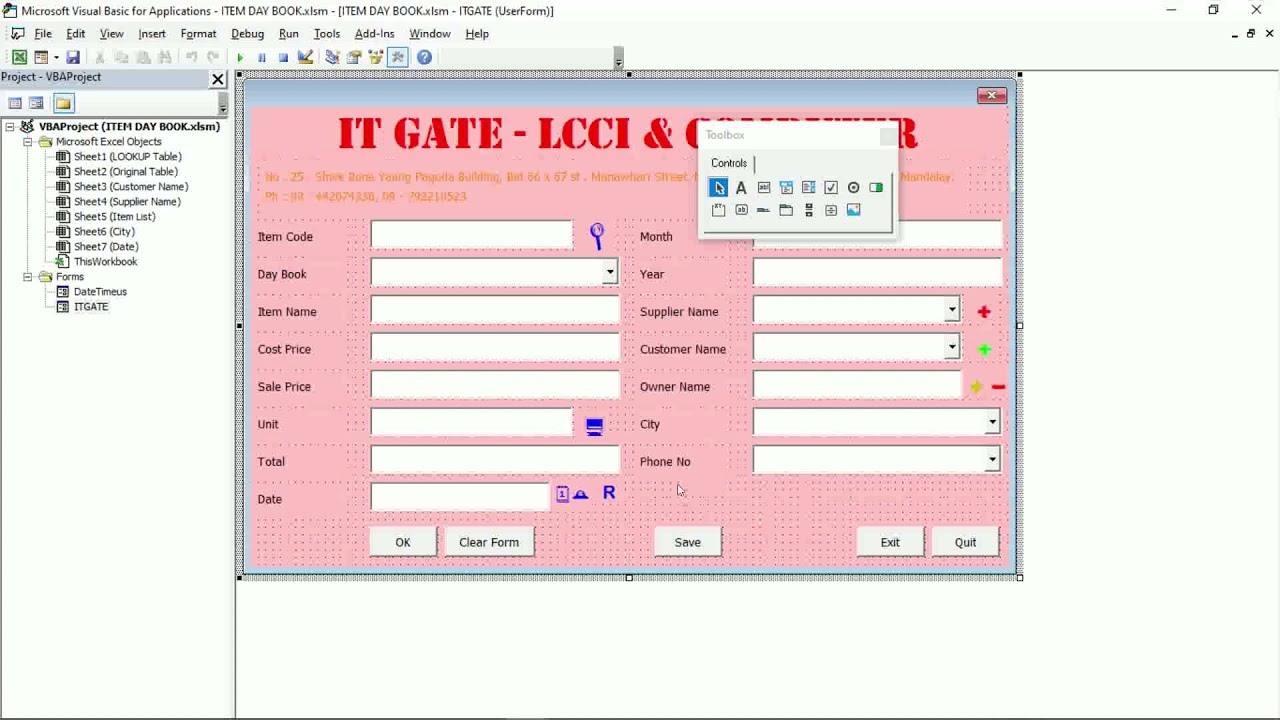The width and height of the screenshot is (1280, 720).
Task: Click the green plus beside Customer Name
Action: (x=984, y=349)
